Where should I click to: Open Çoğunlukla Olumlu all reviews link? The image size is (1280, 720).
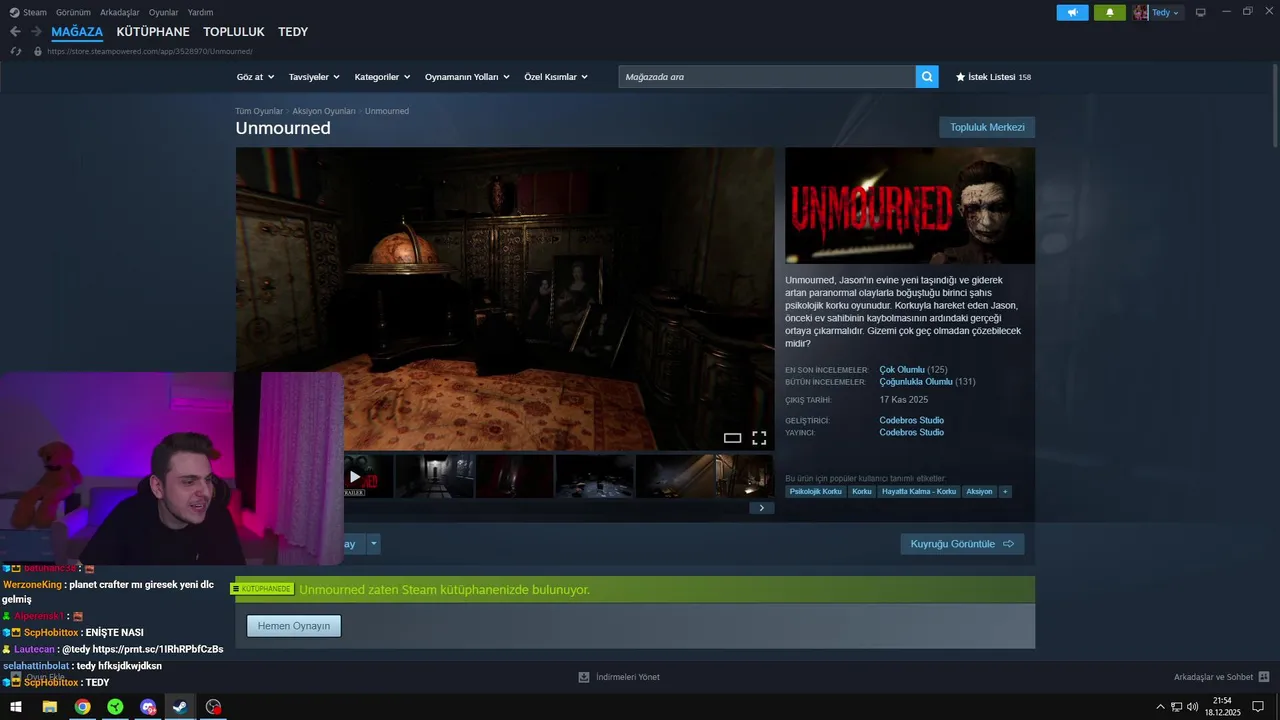(x=916, y=382)
